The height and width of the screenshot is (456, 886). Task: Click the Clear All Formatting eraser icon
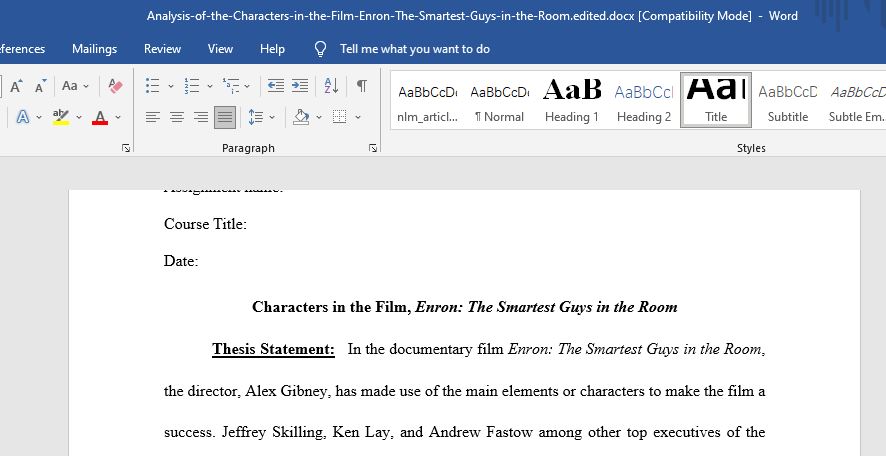pyautogui.click(x=115, y=86)
